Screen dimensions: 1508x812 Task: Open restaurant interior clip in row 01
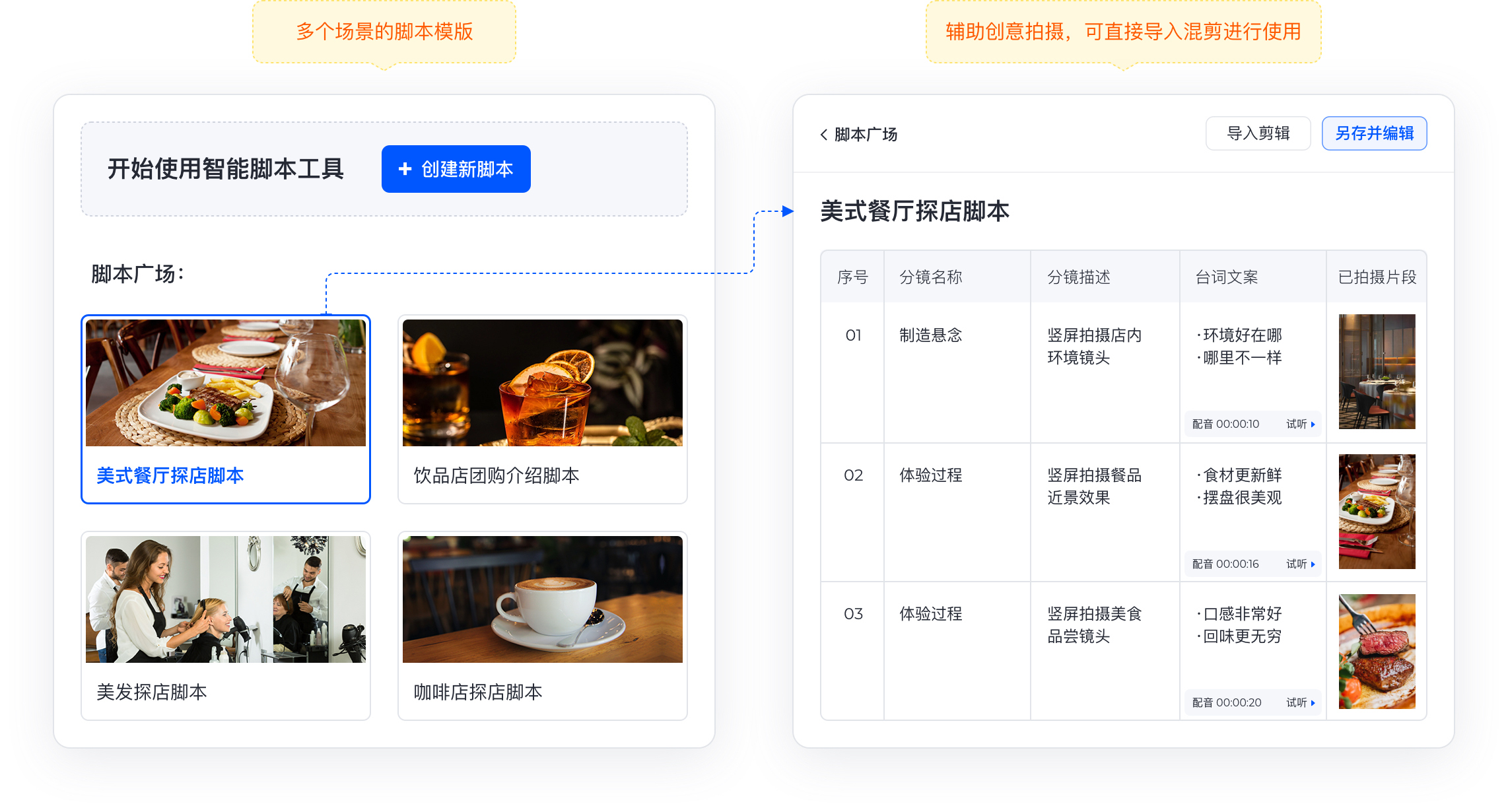[1377, 372]
